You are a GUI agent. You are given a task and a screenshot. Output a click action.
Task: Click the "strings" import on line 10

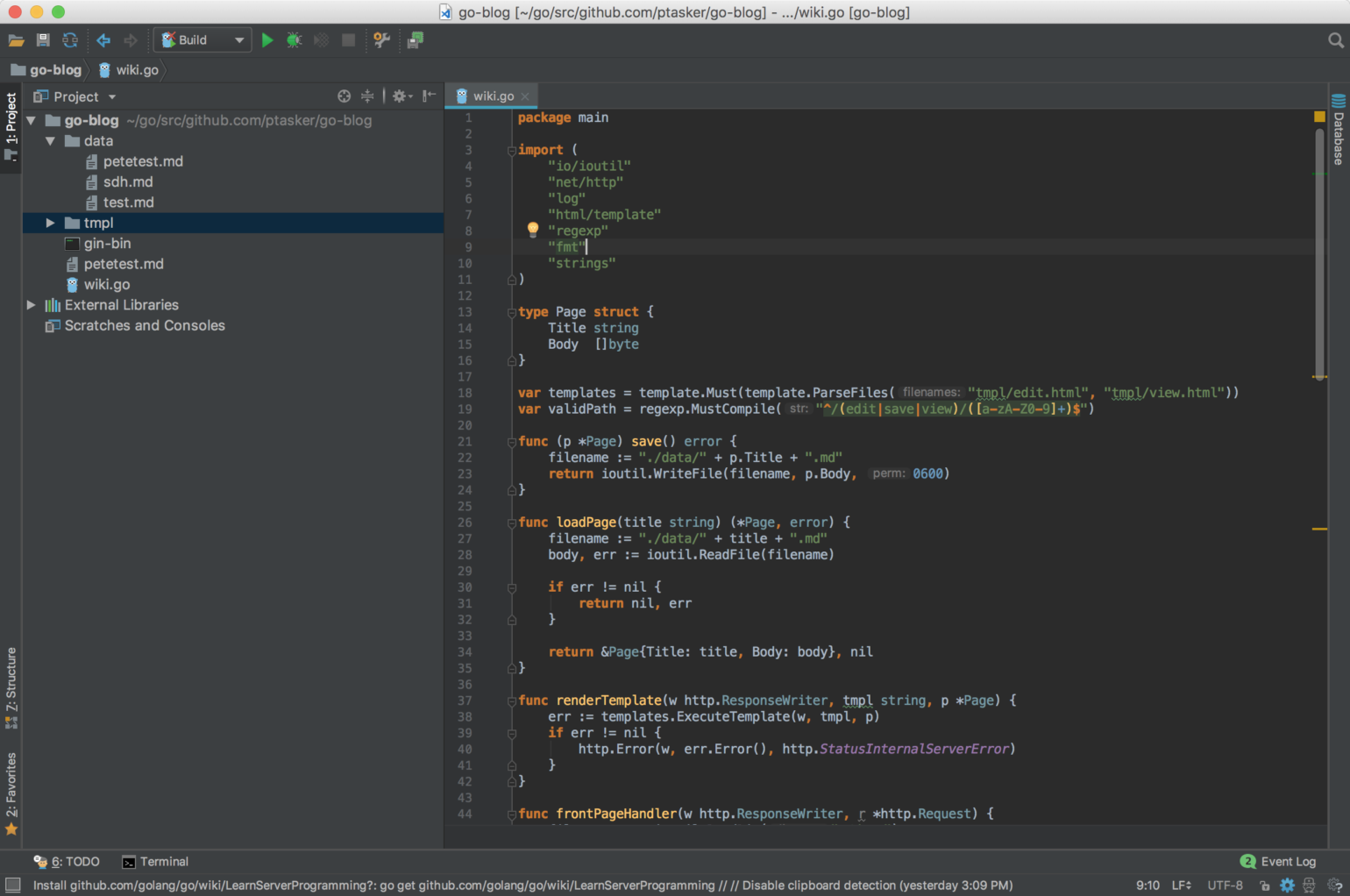(x=582, y=263)
